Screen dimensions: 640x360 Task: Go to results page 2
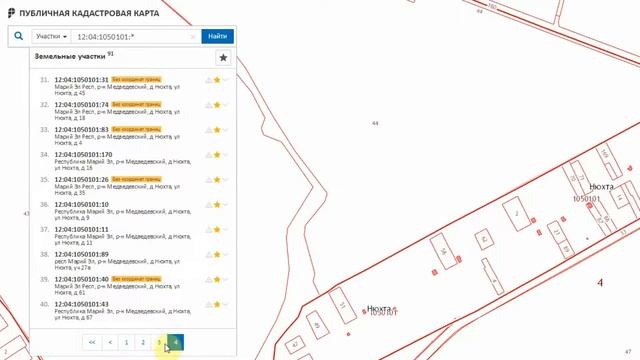click(x=143, y=342)
